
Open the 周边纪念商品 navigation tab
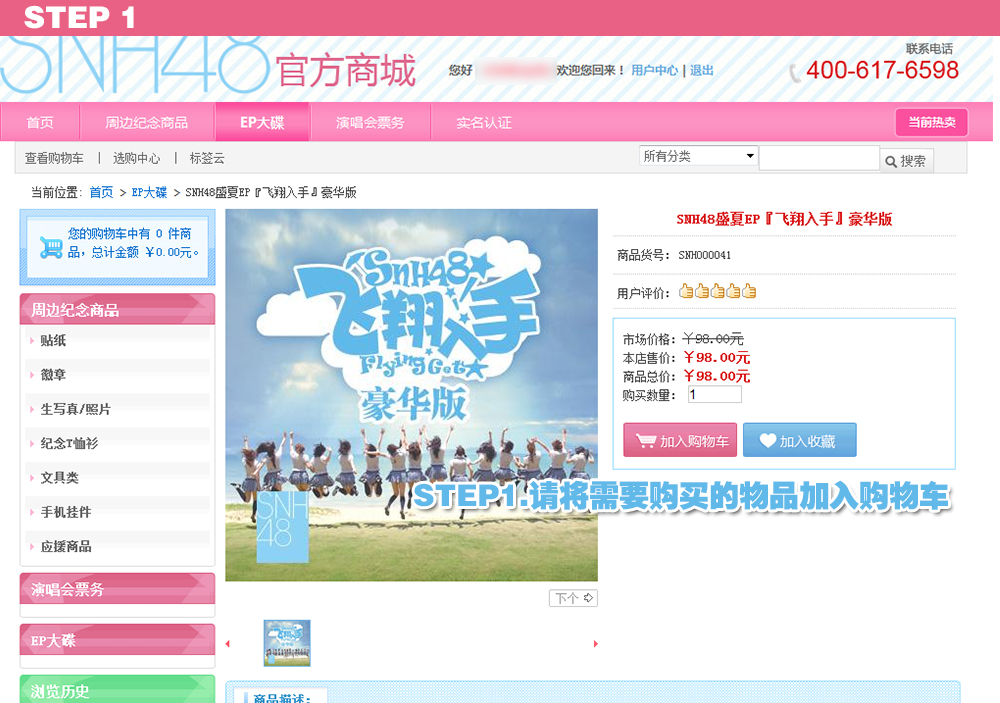(147, 122)
